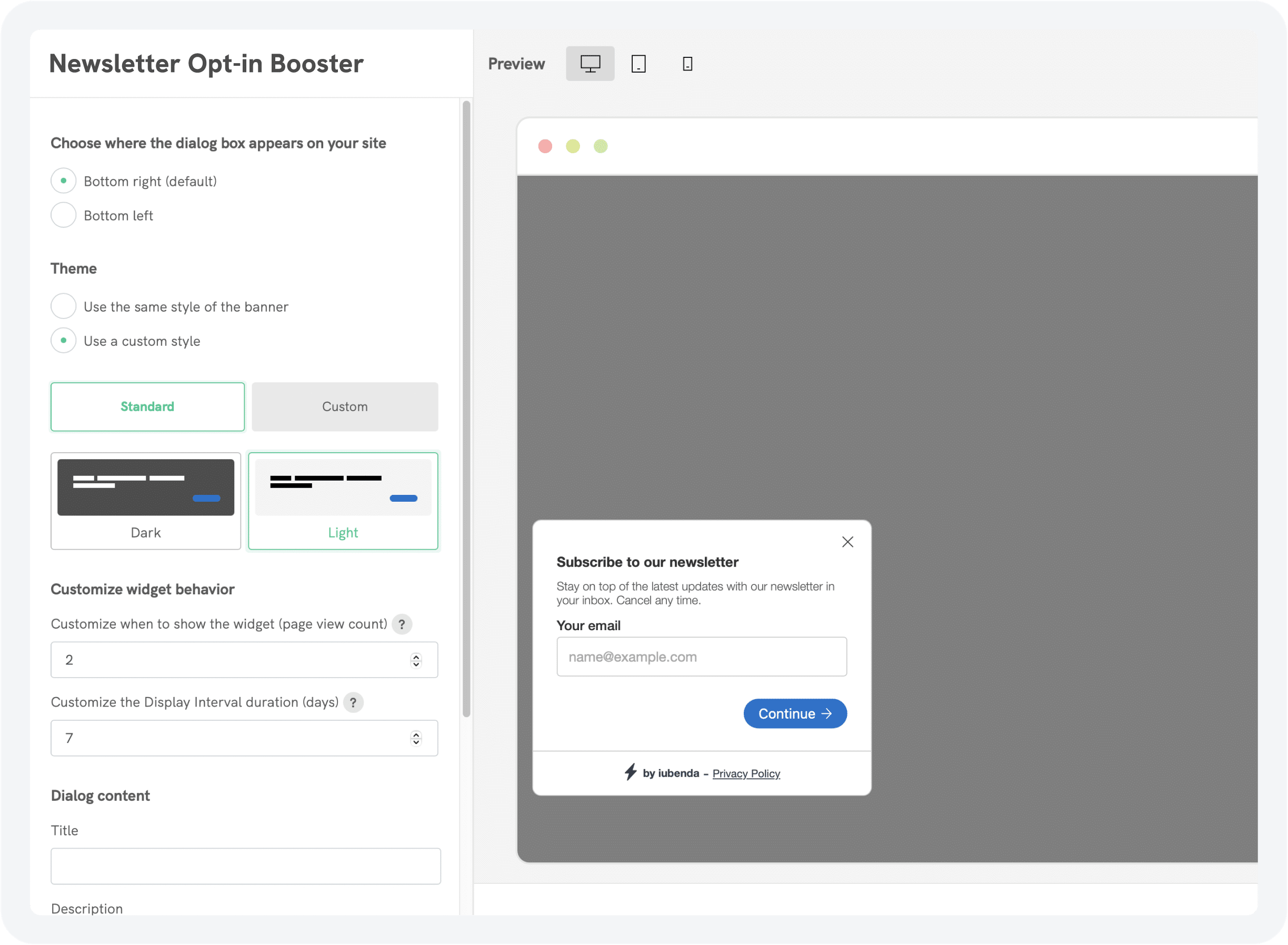
Task: Switch preview to desktop view icon
Action: click(590, 64)
